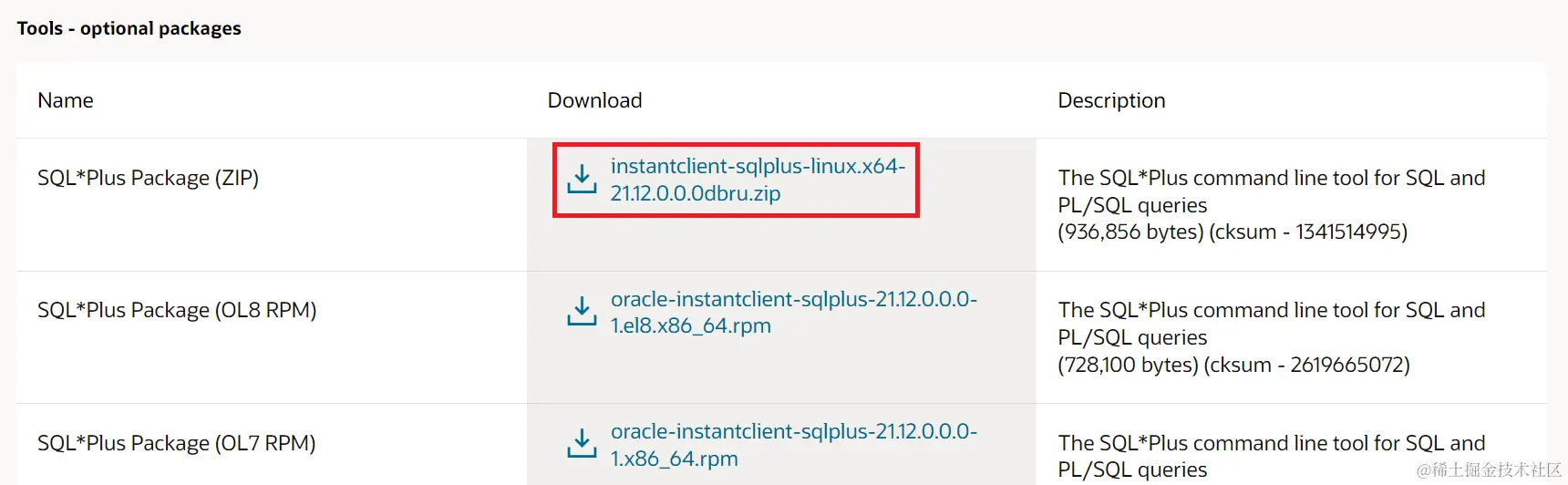This screenshot has width=1568, height=485.
Task: Click the SQL*Plus Package (ZIP) name cell
Action: 148,178
